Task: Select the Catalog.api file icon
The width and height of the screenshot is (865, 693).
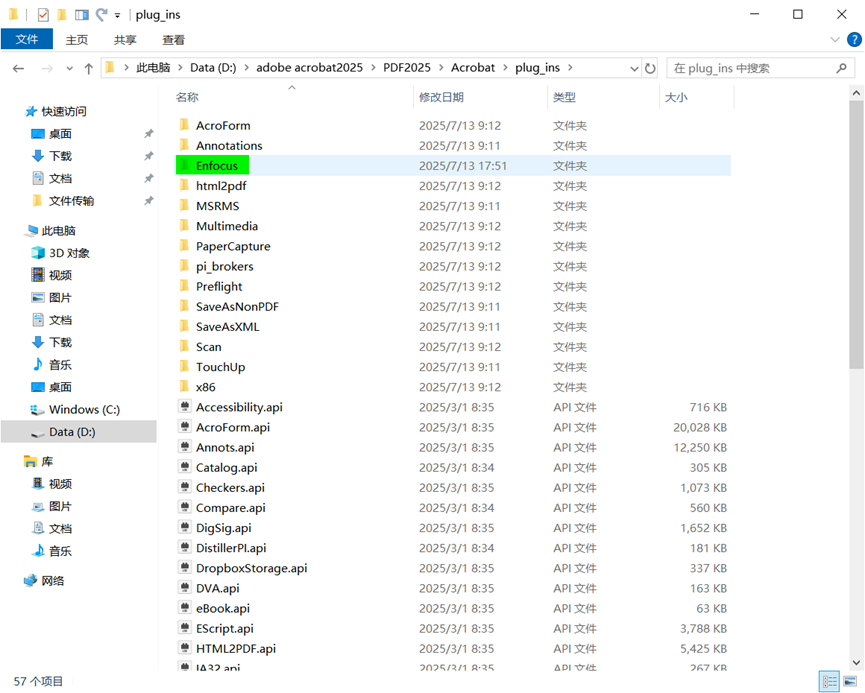Action: click(x=185, y=467)
